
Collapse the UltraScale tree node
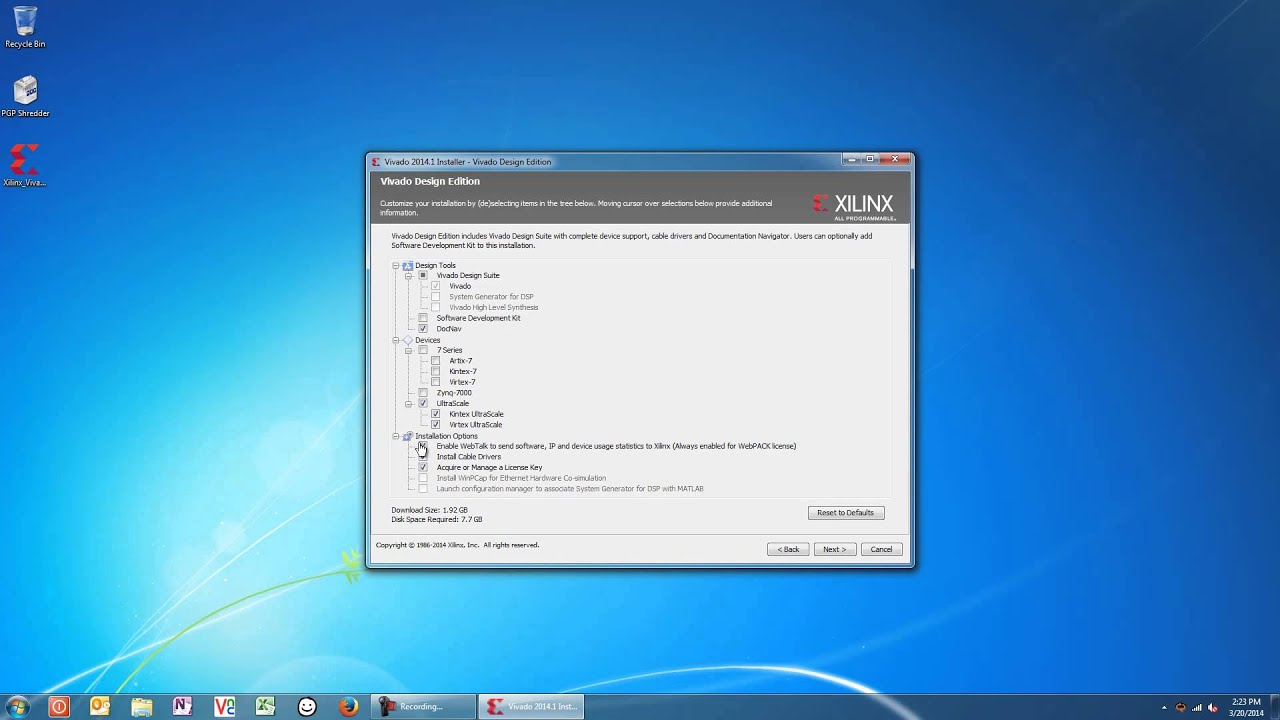click(408, 403)
